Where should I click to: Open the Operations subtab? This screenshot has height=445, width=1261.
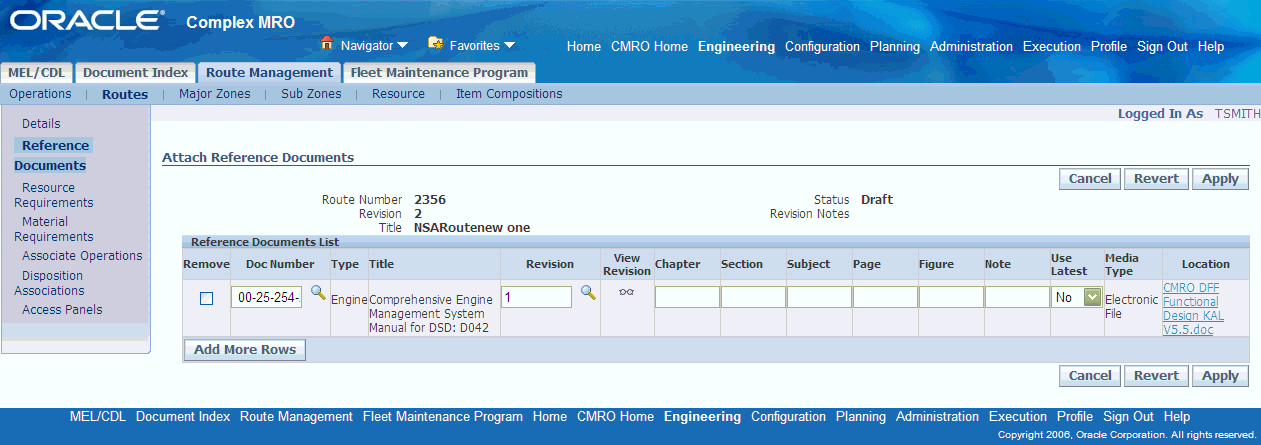(40, 94)
